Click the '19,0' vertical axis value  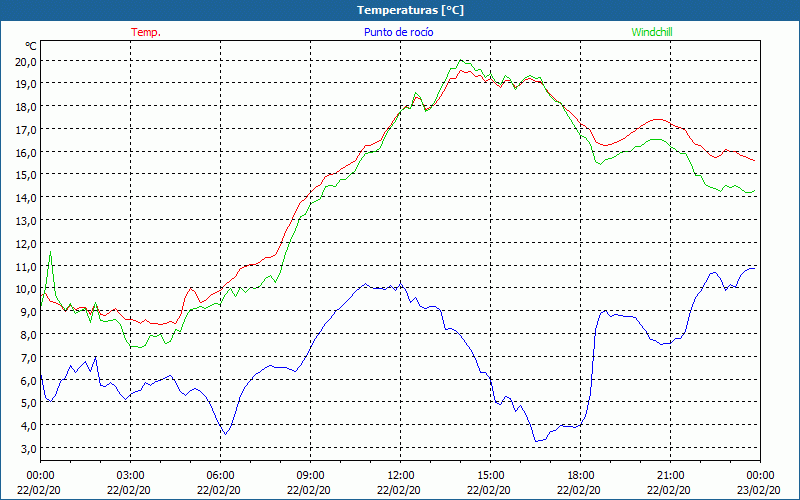26,84
